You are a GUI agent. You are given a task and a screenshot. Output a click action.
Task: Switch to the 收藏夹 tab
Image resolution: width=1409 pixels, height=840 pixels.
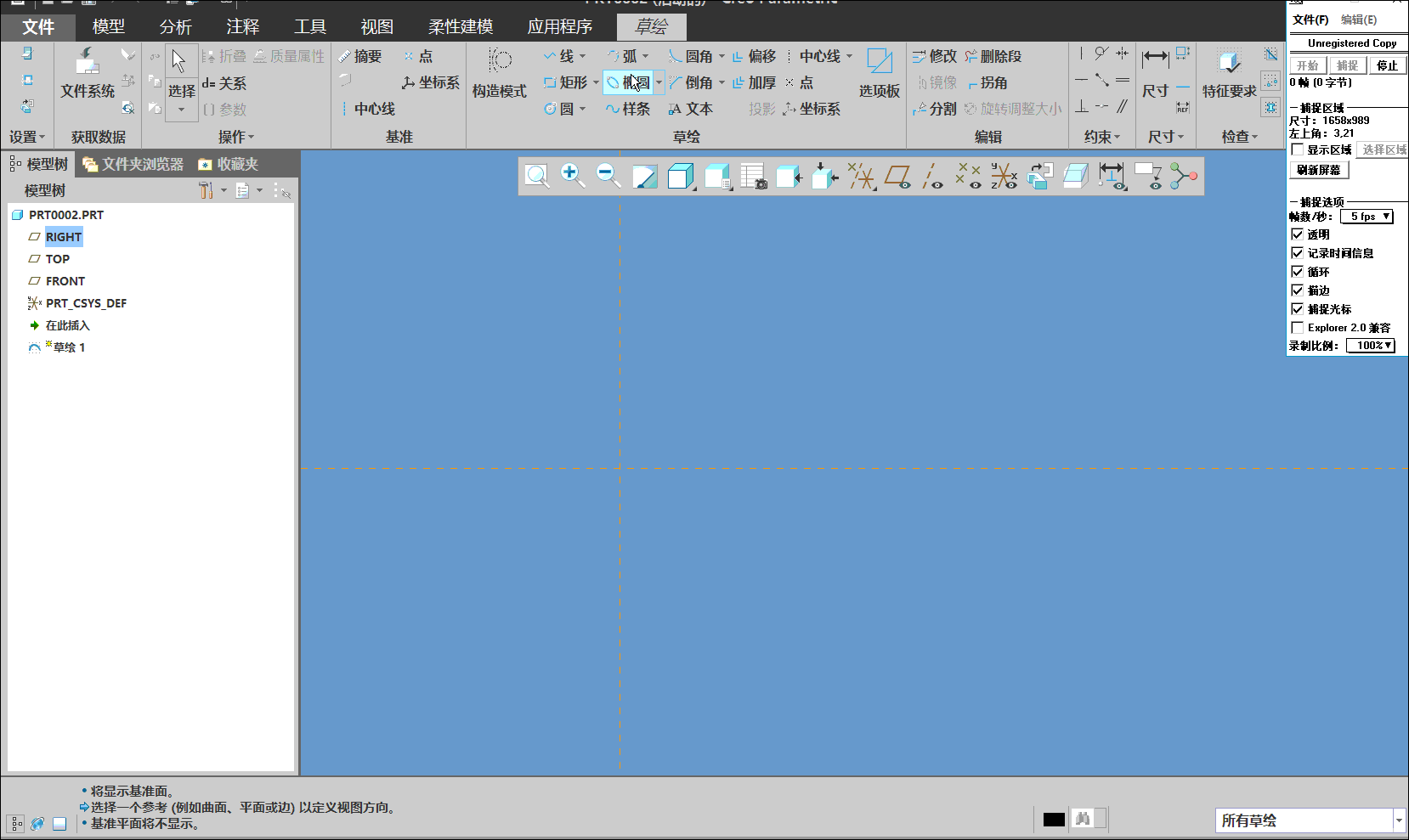(229, 164)
